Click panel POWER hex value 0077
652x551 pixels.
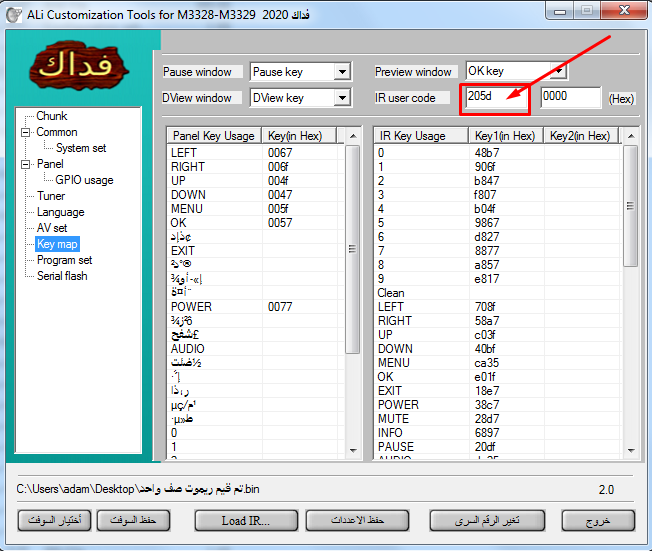(280, 307)
